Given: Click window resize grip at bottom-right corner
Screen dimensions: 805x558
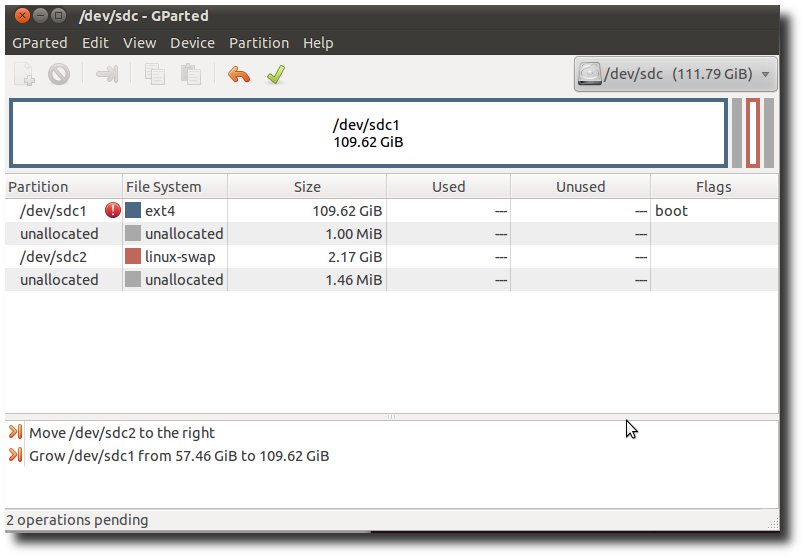Looking at the screenshot, I should [773, 523].
